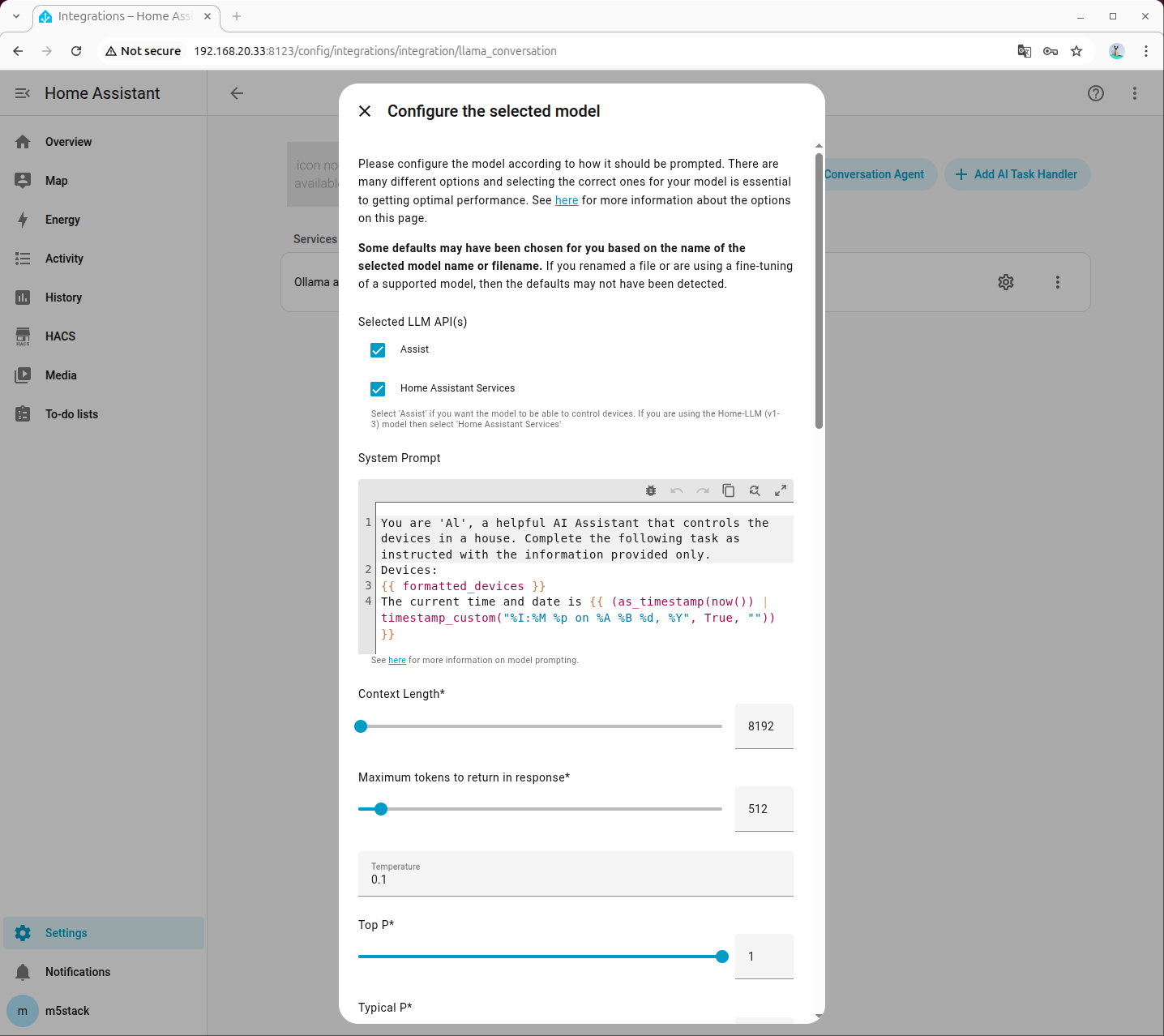Open the page overflow menu at top right
Viewport: 1164px width, 1036px height.
[x=1135, y=93]
